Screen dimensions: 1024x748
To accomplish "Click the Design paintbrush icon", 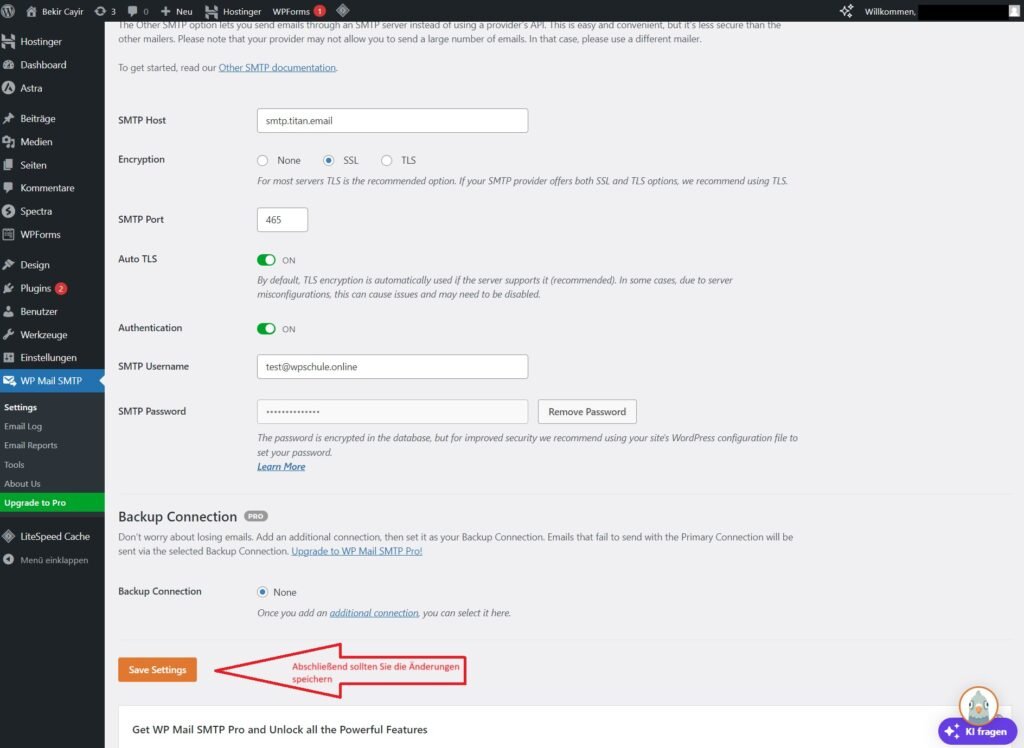I will 8,265.
